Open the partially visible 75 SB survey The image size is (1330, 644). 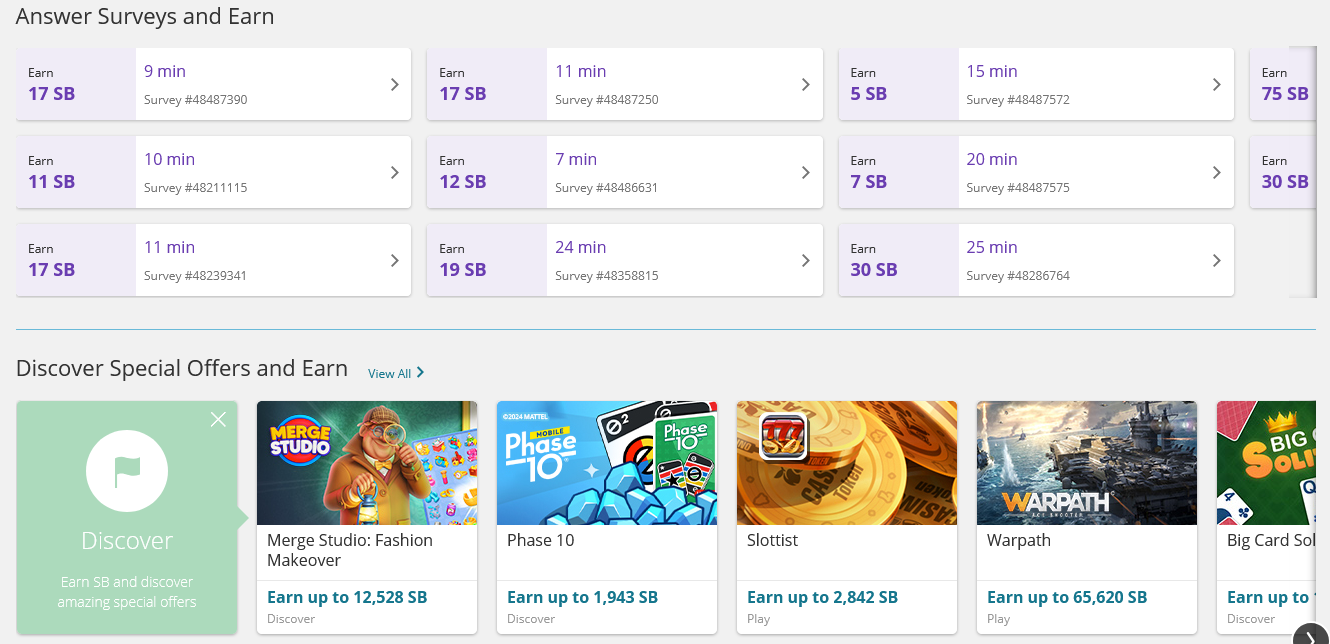(x=1284, y=84)
